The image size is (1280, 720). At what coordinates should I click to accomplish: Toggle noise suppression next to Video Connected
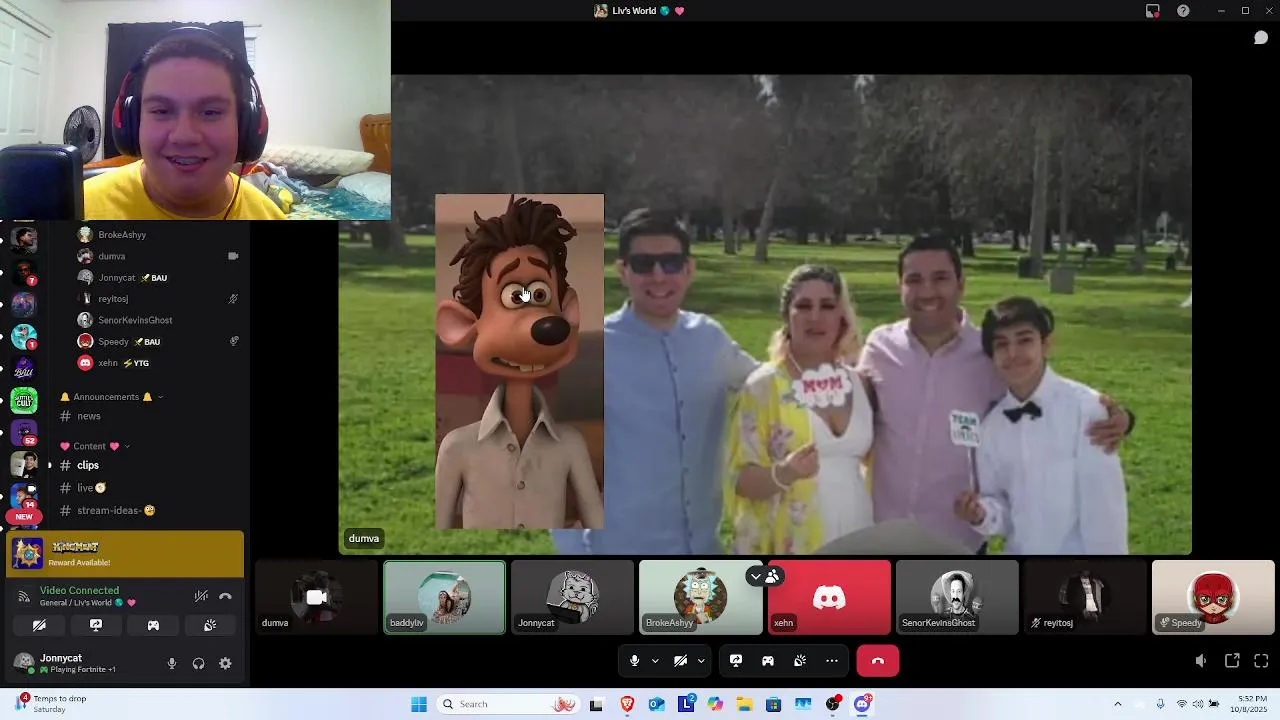pyautogui.click(x=201, y=596)
